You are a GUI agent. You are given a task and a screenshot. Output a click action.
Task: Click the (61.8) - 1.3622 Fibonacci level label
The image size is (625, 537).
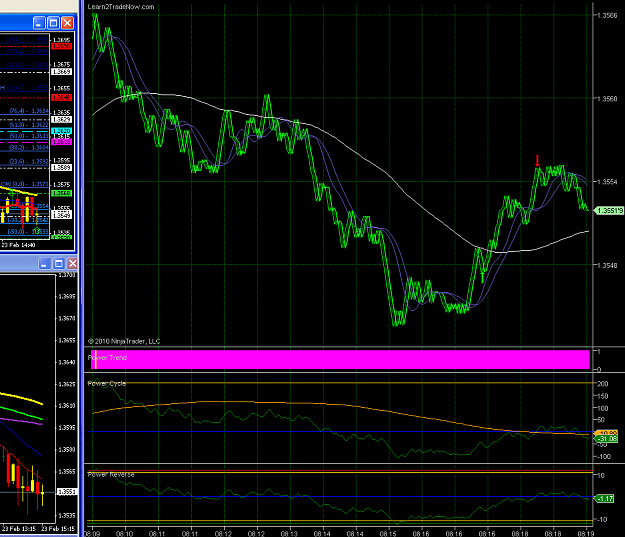(29, 125)
